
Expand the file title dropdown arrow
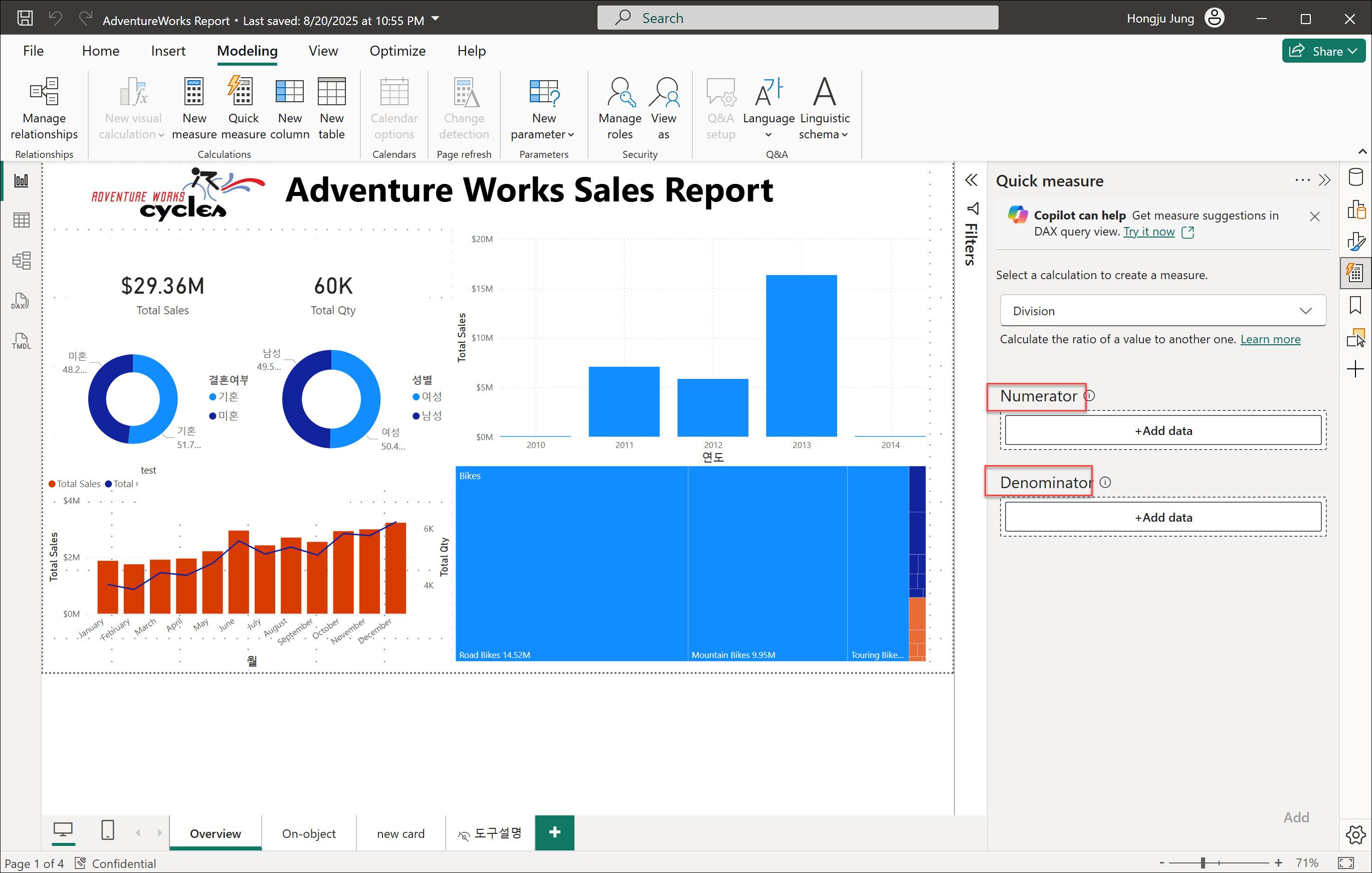click(436, 19)
